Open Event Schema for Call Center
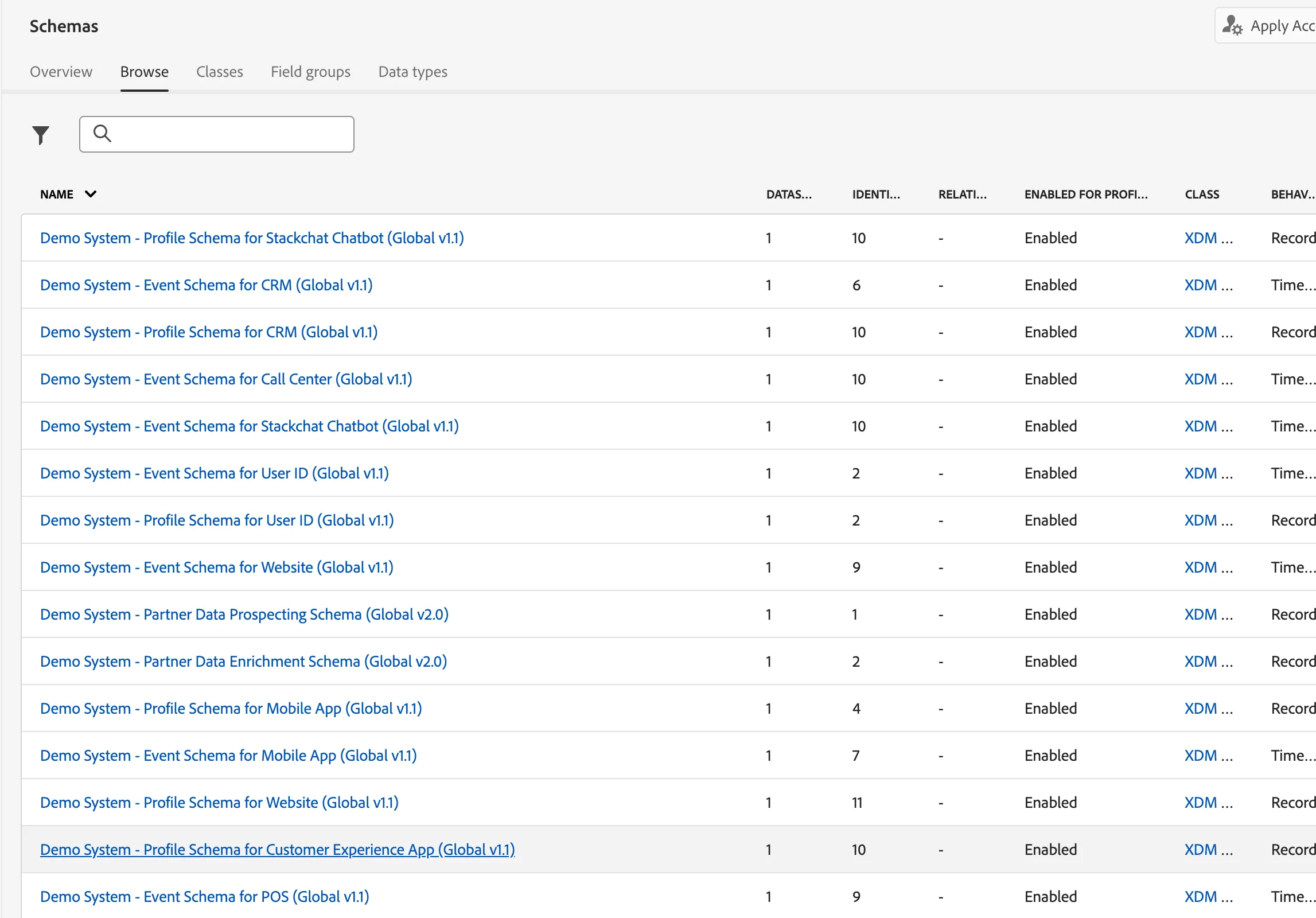Viewport: 1316px width, 918px height. 226,379
